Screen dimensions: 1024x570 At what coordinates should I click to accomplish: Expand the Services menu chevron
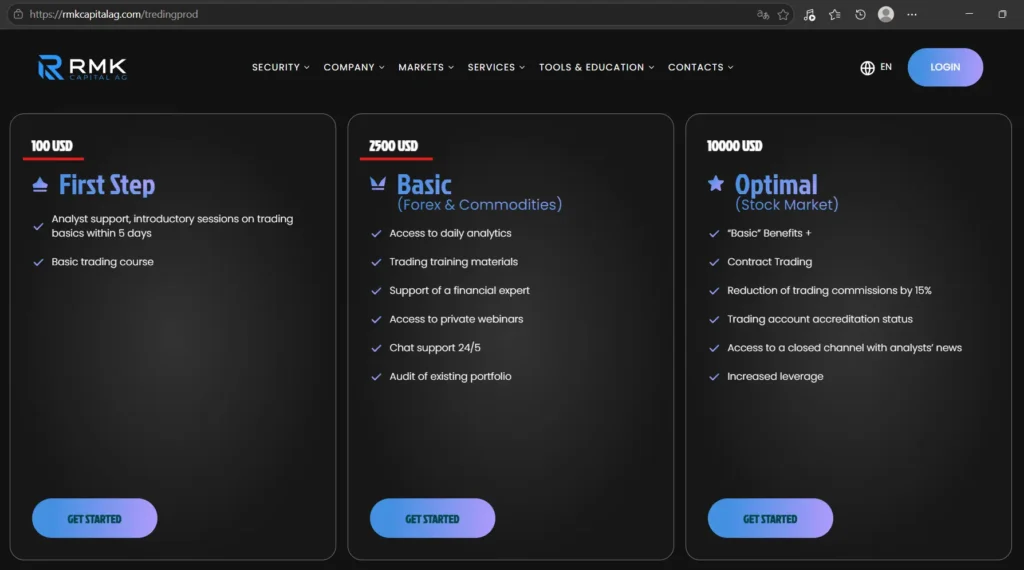coord(522,67)
